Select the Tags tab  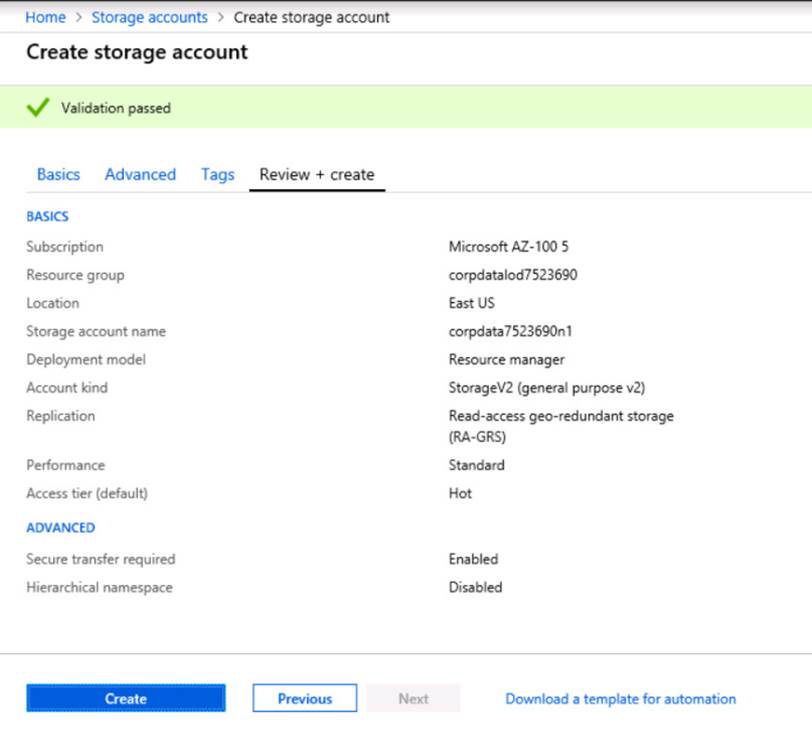click(217, 174)
